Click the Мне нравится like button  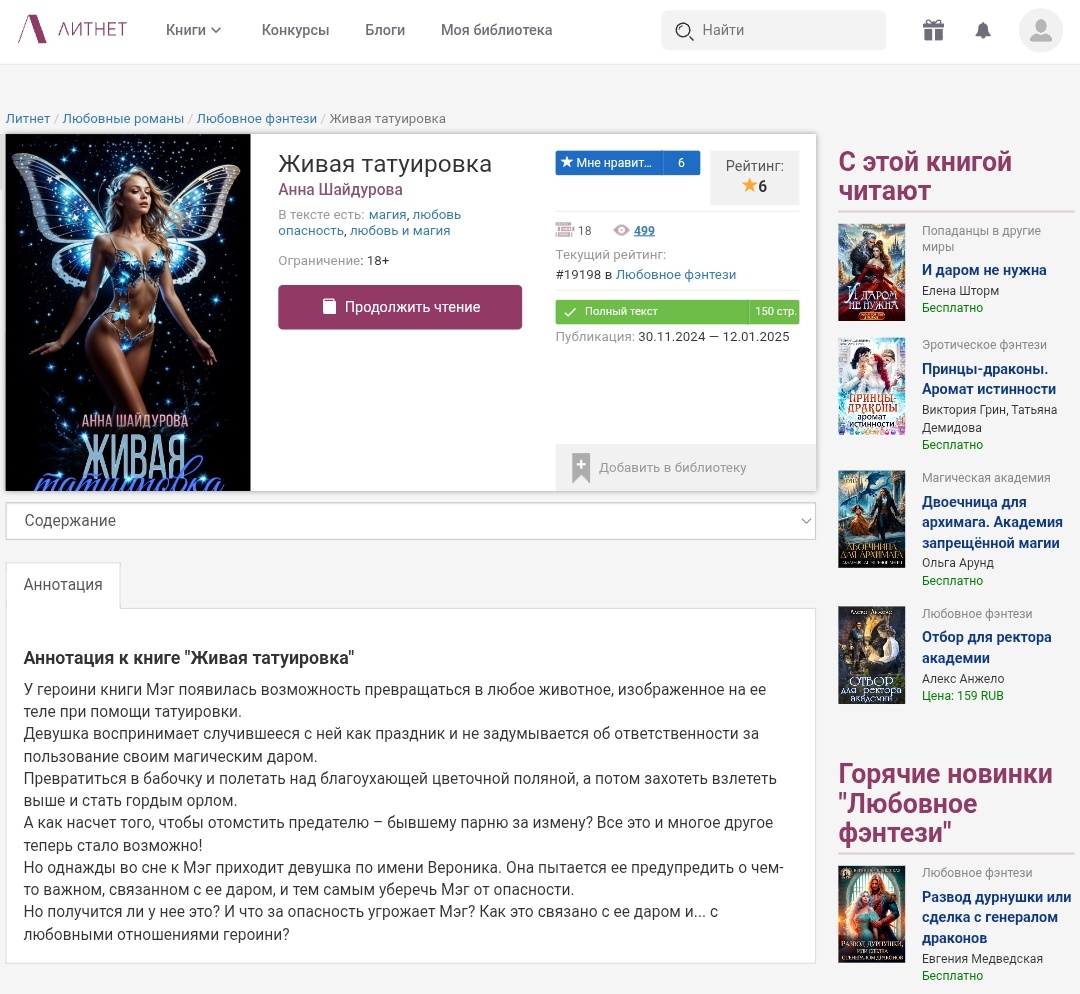[610, 163]
